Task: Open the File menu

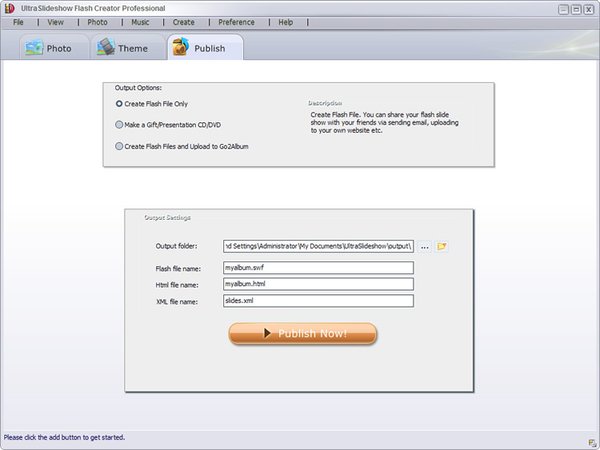Action: (18, 22)
